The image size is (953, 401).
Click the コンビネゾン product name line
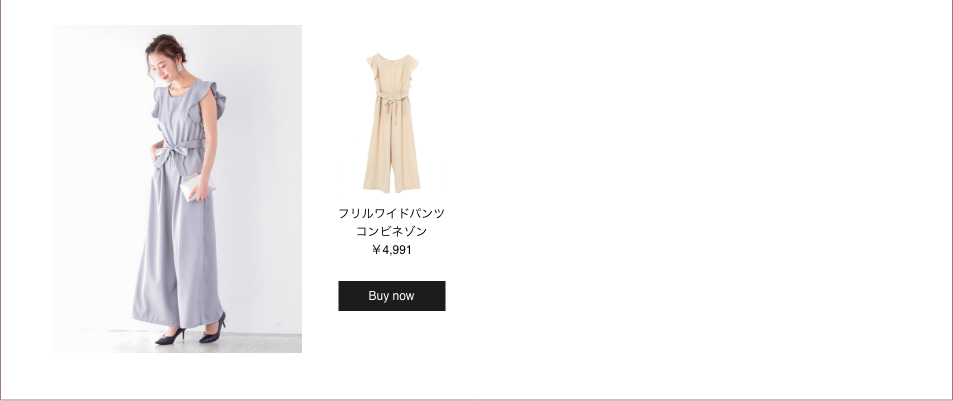coord(391,231)
